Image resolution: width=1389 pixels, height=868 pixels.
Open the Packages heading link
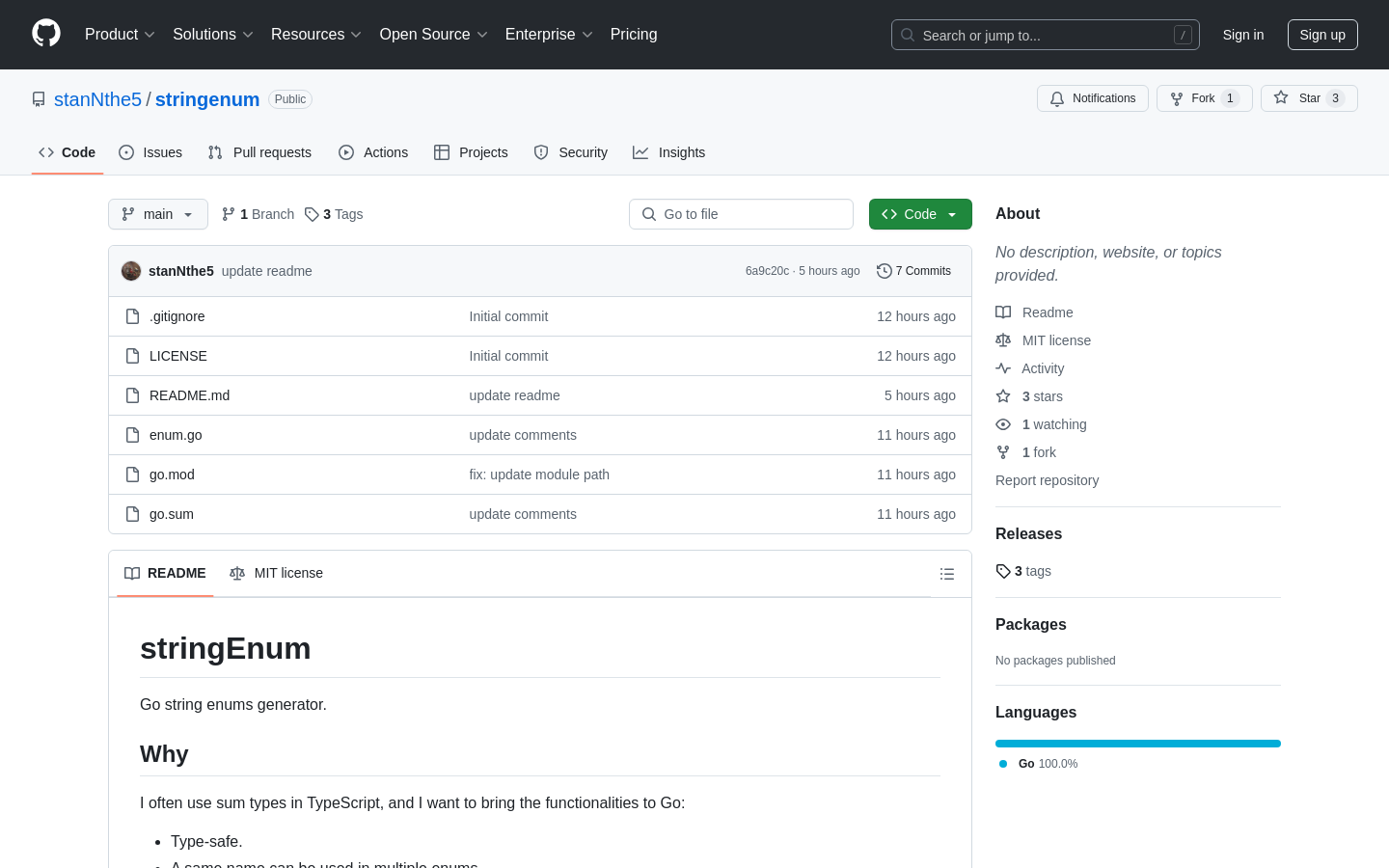pos(1031,625)
